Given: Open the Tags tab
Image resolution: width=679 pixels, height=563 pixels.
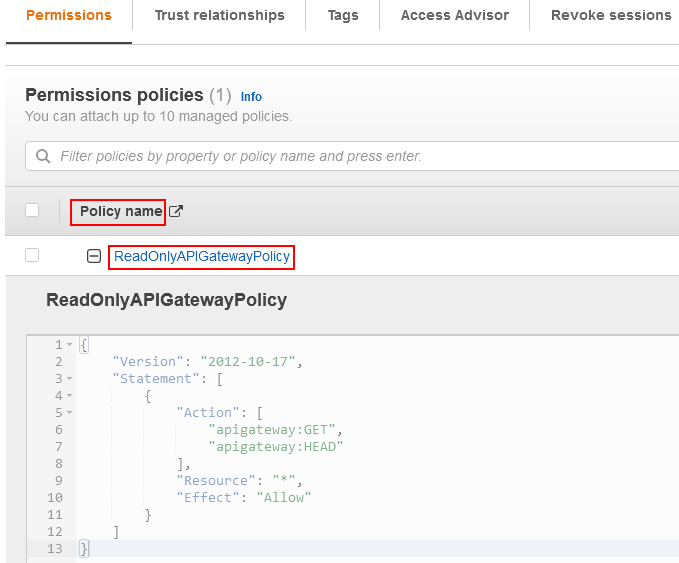Looking at the screenshot, I should pos(343,16).
